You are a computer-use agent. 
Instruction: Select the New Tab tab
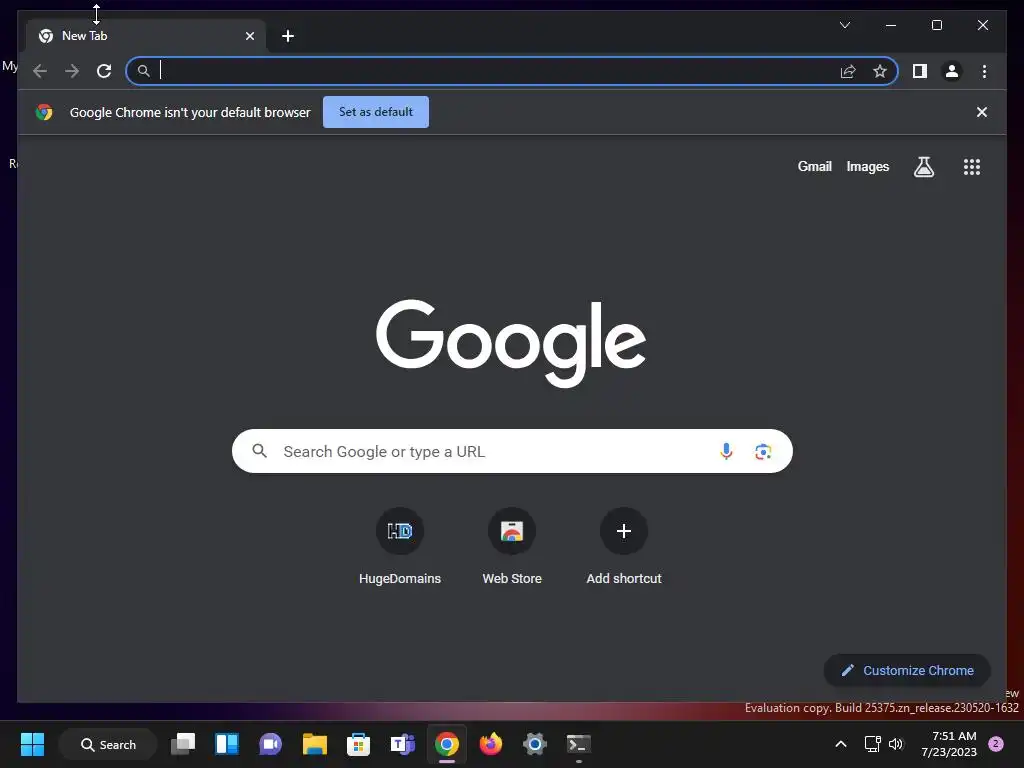[146, 36]
